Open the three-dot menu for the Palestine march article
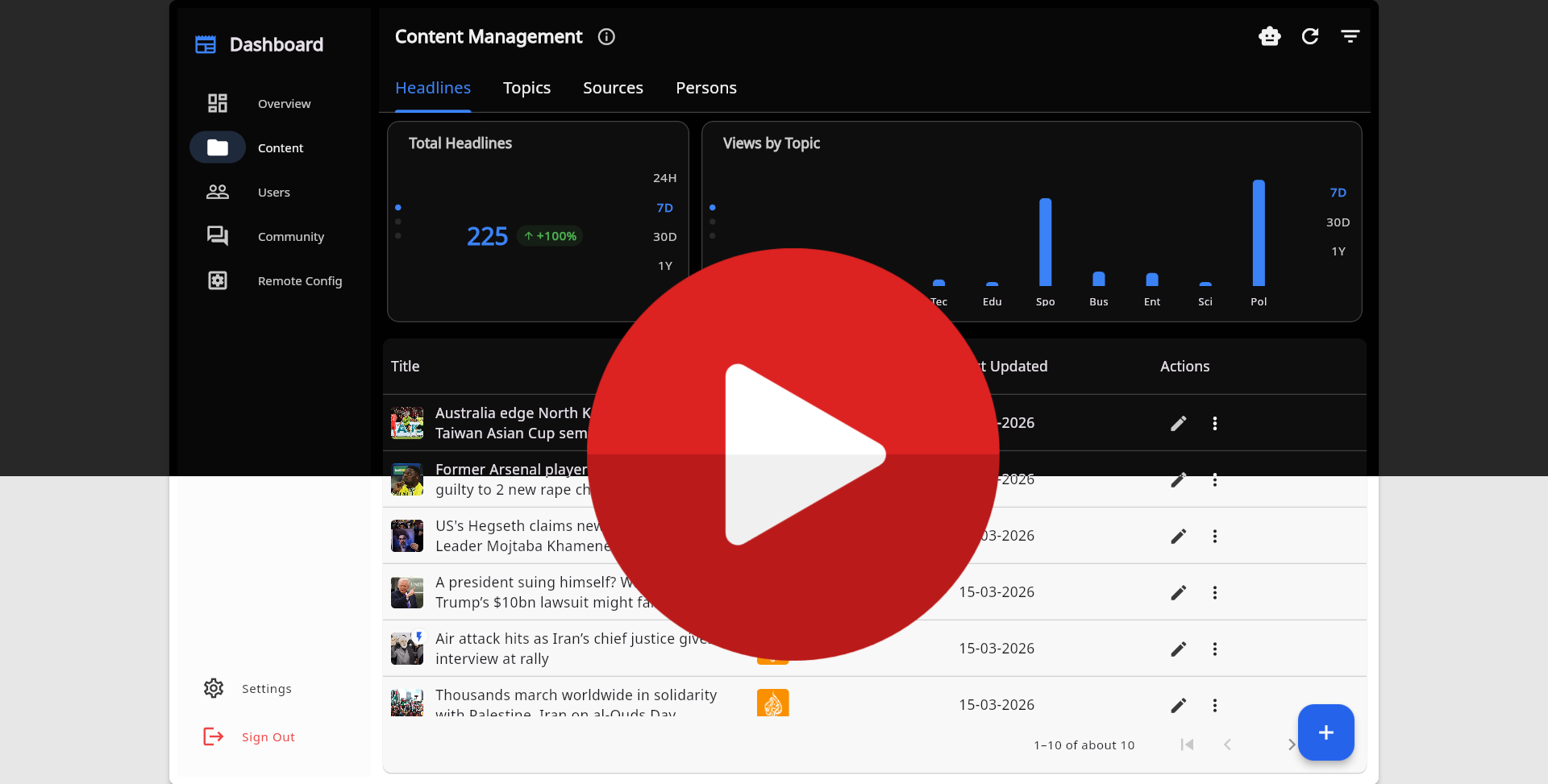The height and width of the screenshot is (784, 1548). (1214, 705)
